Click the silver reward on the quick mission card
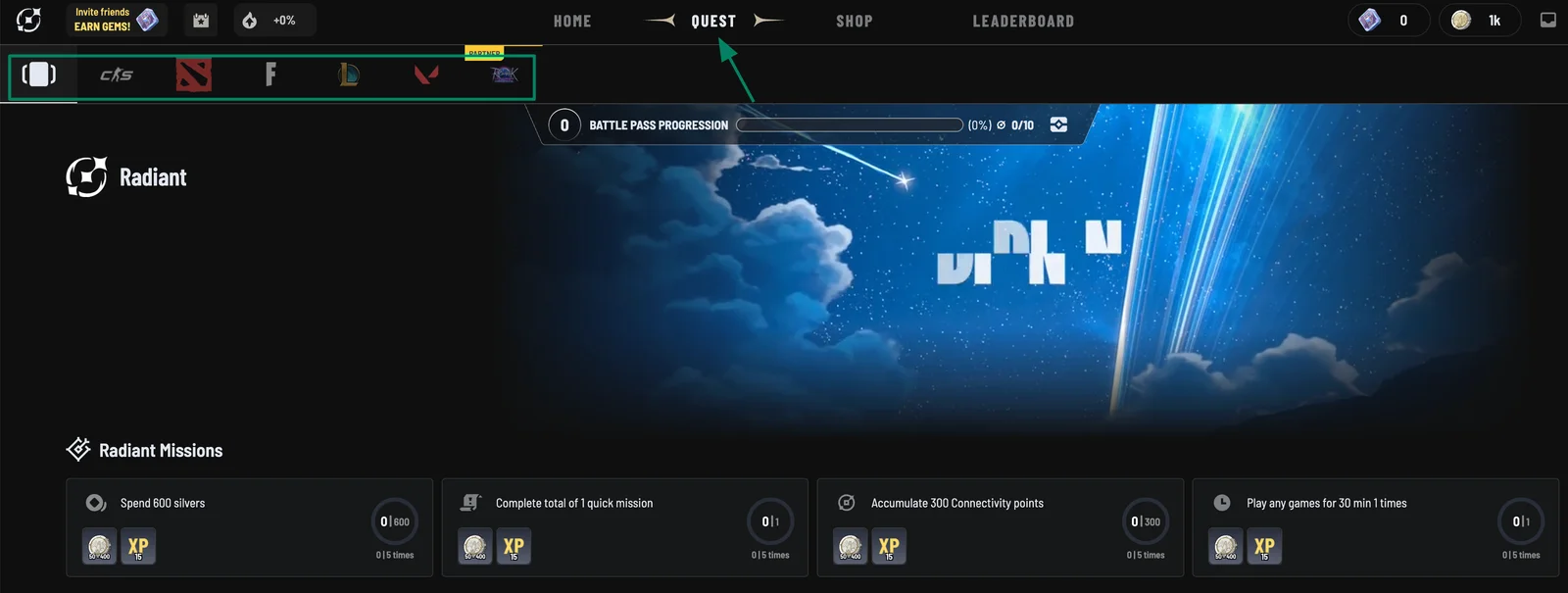The width and height of the screenshot is (1568, 593). point(474,547)
